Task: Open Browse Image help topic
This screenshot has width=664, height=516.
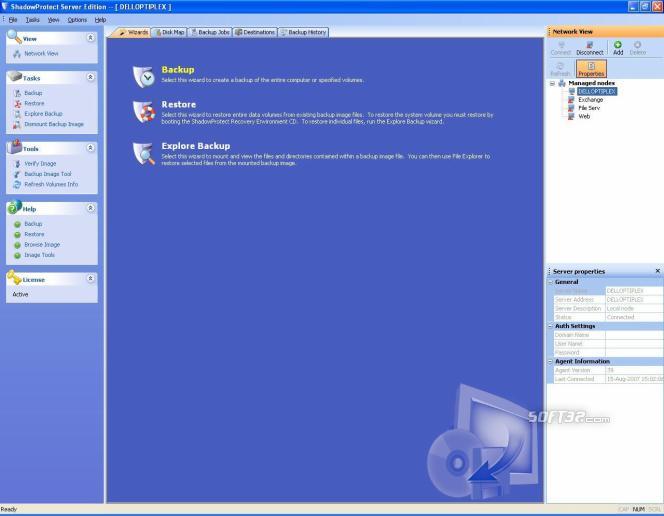Action: 42,245
